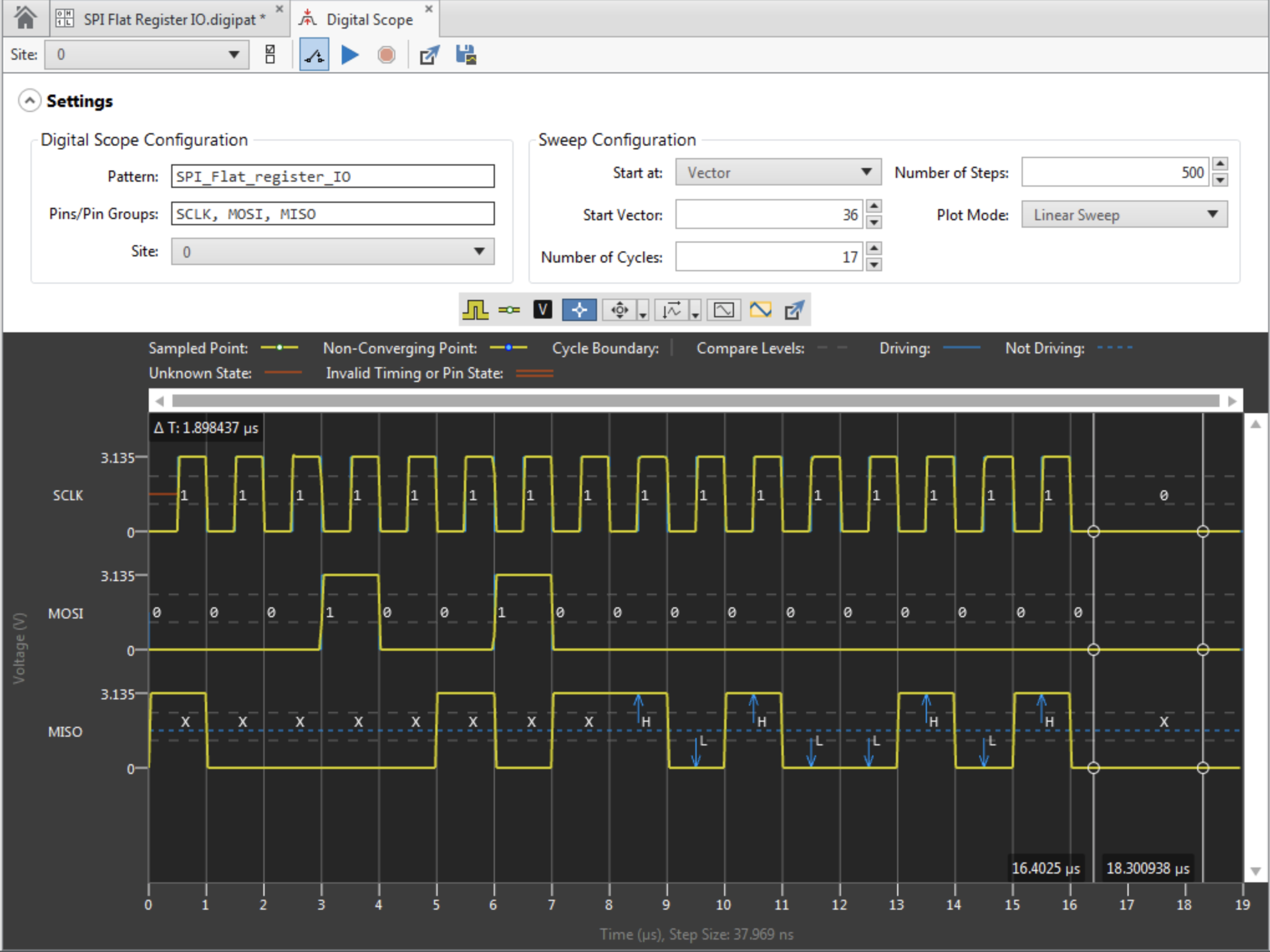Open the 'Start at' Vector dropdown
Viewport: 1270px width, 952px height.
click(778, 172)
